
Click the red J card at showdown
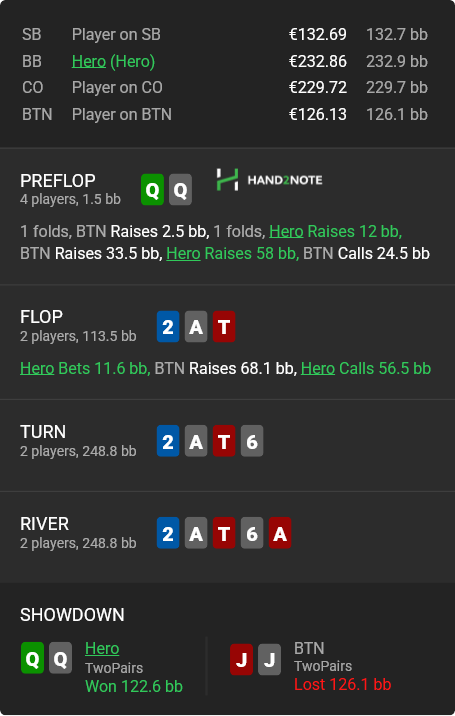pyautogui.click(x=242, y=659)
